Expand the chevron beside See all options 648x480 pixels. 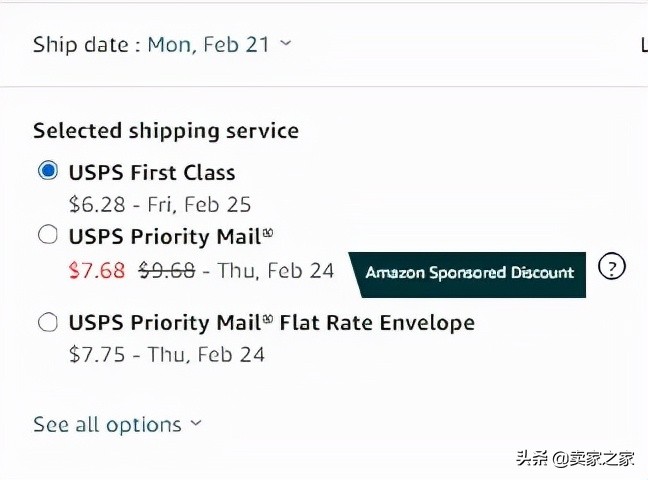(196, 424)
